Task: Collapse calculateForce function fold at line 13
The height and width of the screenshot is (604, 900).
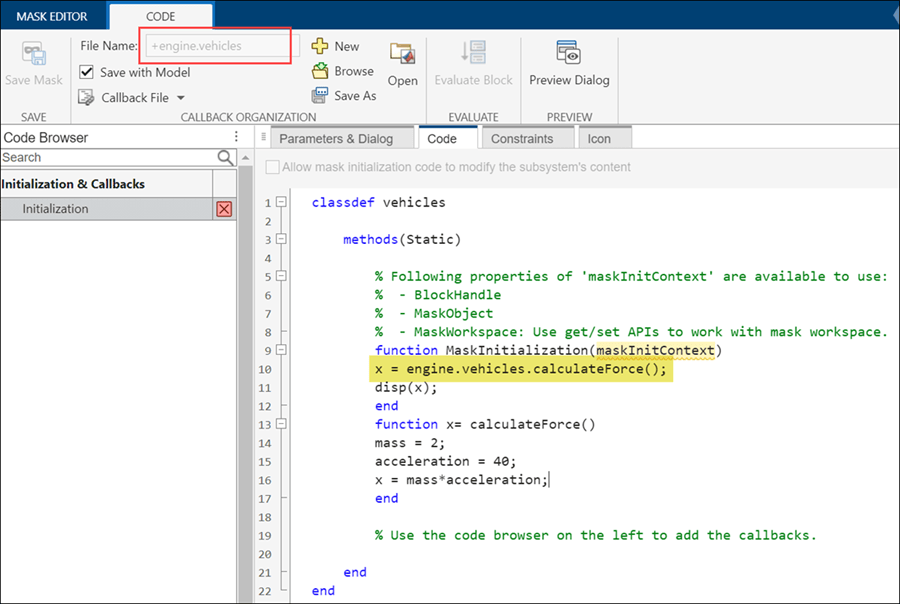Action: (281, 424)
